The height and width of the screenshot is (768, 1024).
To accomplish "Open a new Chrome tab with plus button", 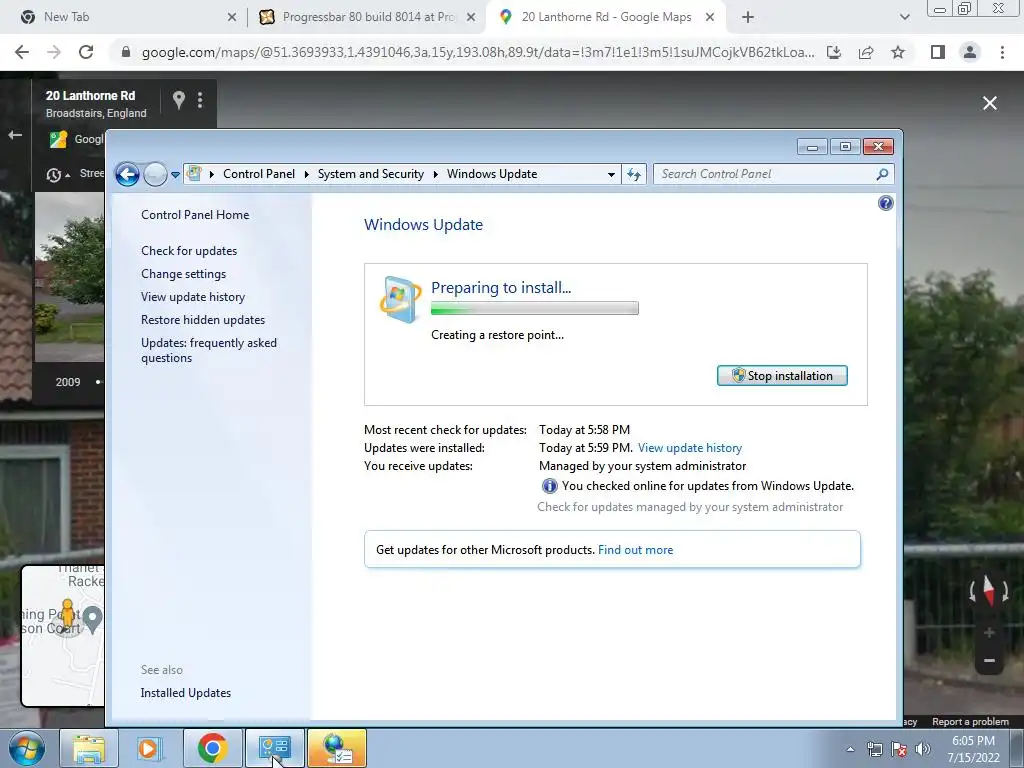I will click(x=748, y=18).
